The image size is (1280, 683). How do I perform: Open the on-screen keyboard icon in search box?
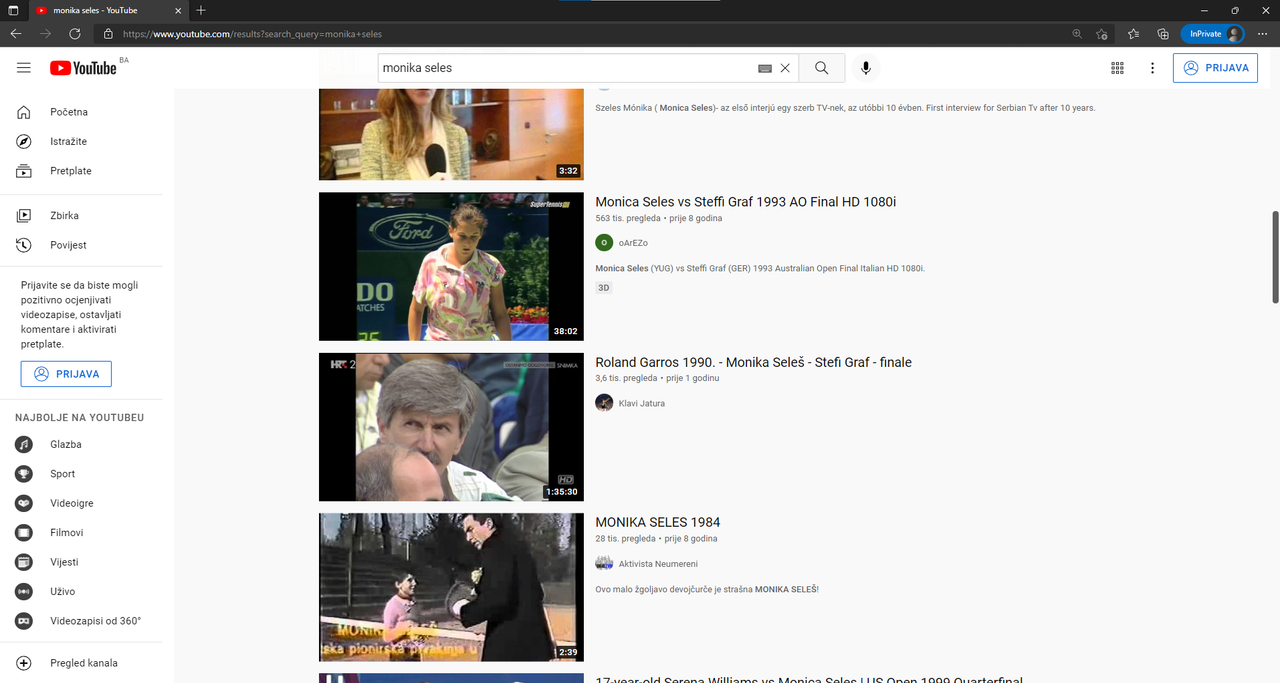point(765,68)
